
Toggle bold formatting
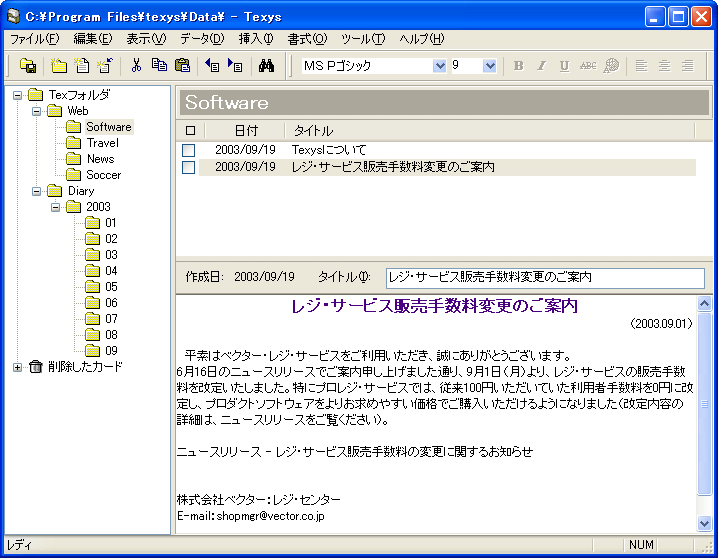(x=518, y=66)
